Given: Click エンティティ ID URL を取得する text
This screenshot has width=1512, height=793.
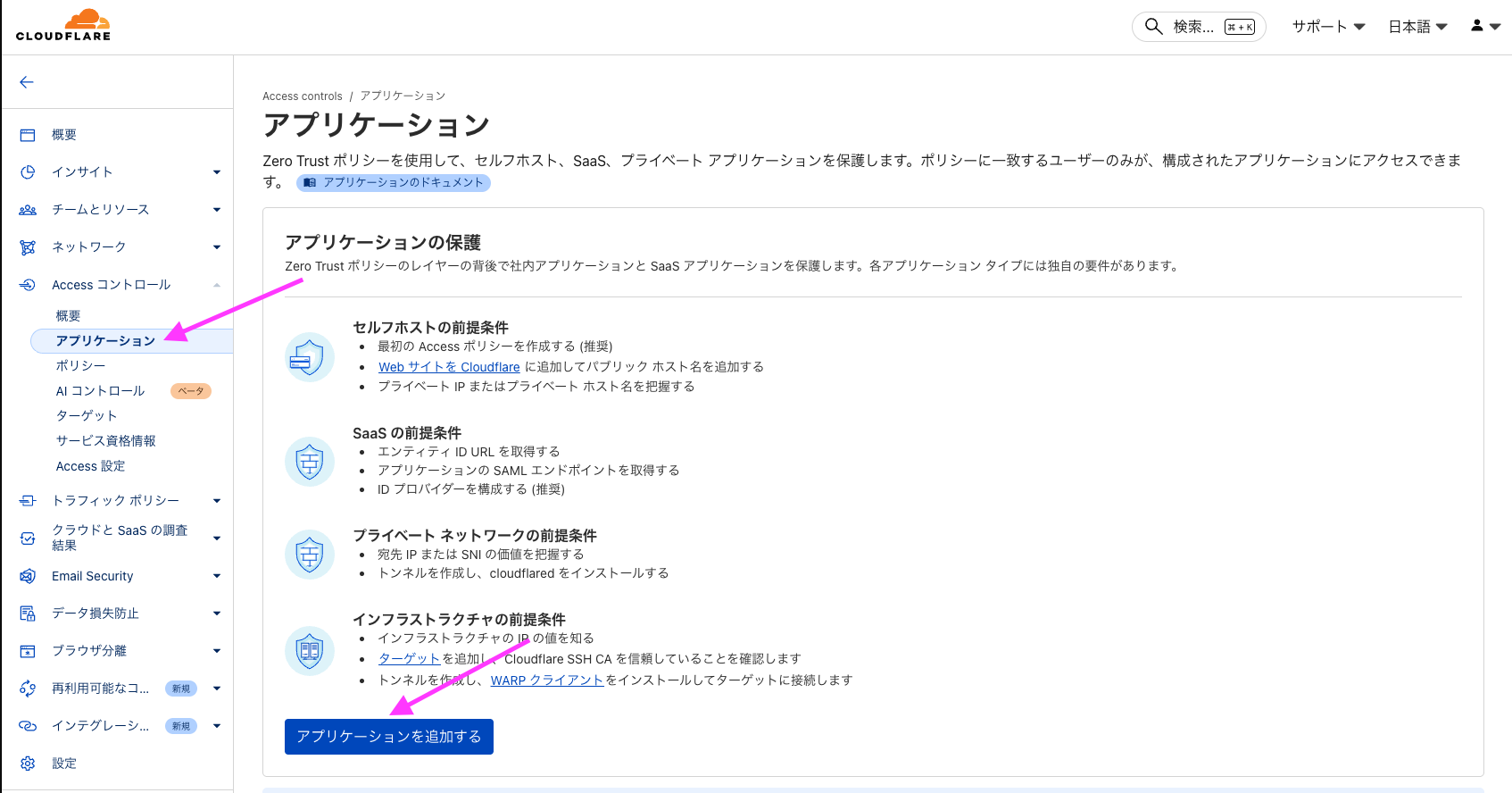Looking at the screenshot, I should [x=469, y=452].
